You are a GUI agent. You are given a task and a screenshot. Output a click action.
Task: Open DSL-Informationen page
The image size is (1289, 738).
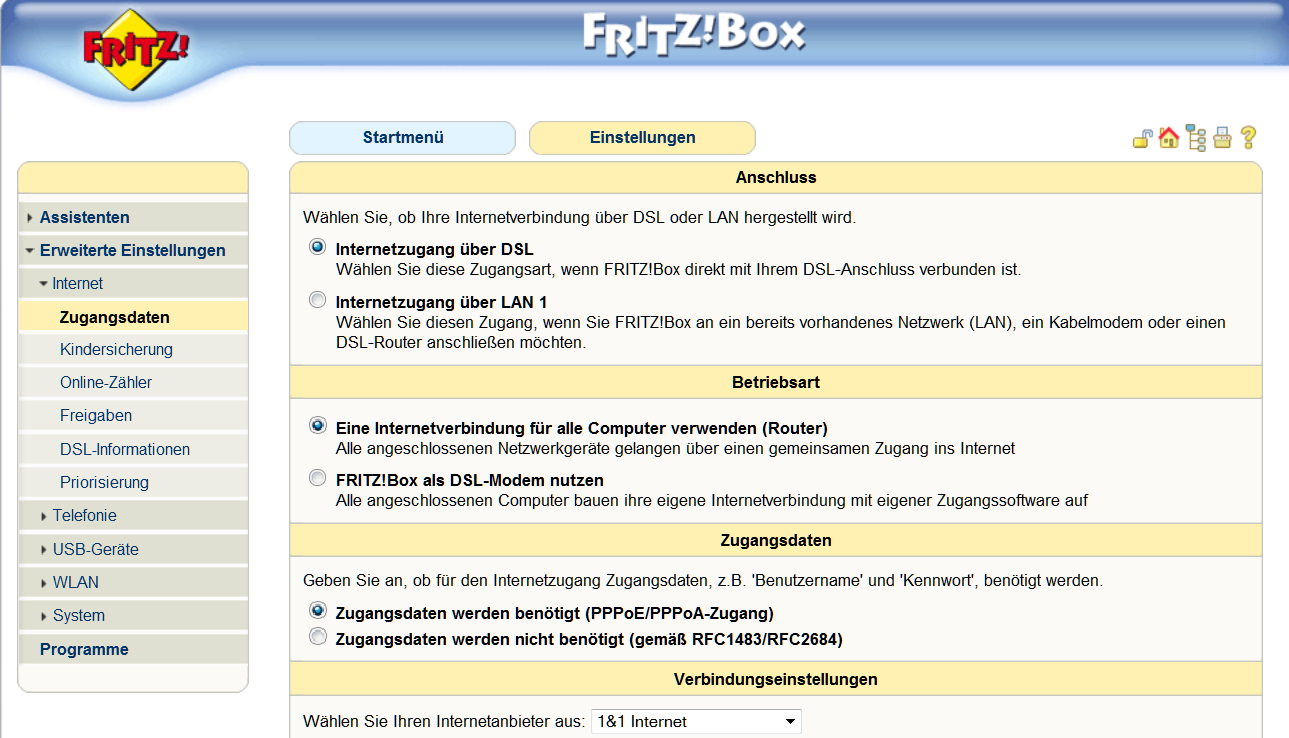click(x=133, y=450)
